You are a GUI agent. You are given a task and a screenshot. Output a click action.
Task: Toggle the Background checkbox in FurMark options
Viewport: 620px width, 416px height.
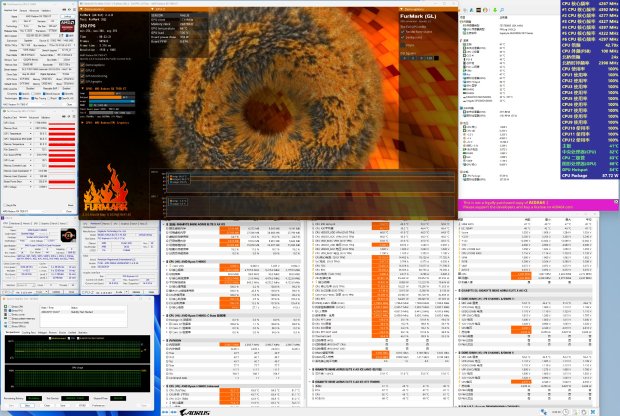(403, 37)
